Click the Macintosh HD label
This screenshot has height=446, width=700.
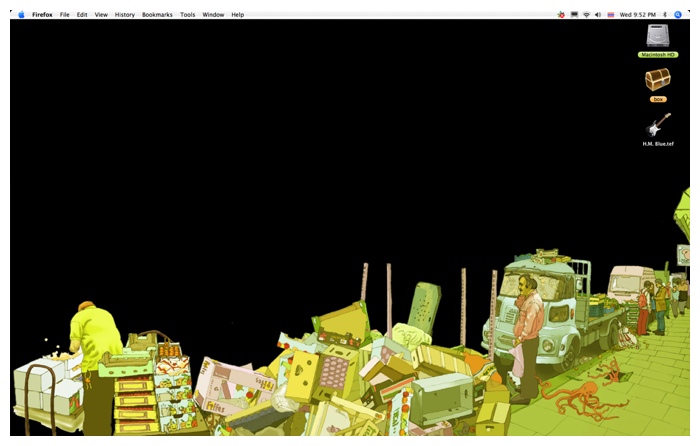click(x=658, y=55)
